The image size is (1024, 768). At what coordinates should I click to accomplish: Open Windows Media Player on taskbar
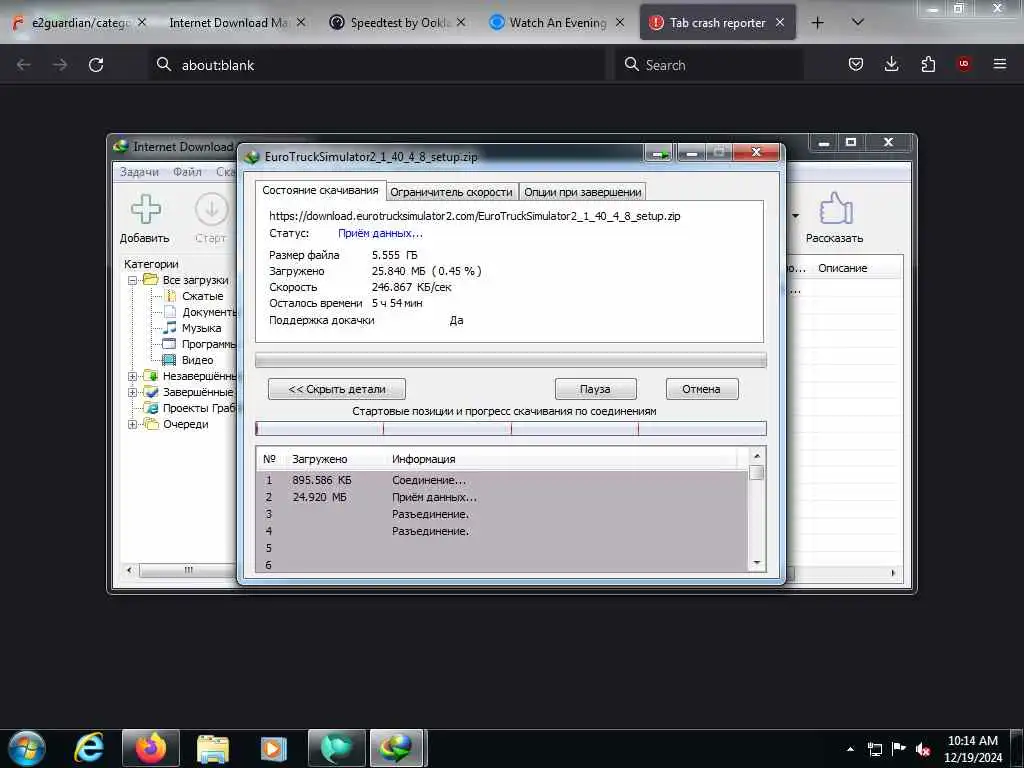[x=274, y=748]
